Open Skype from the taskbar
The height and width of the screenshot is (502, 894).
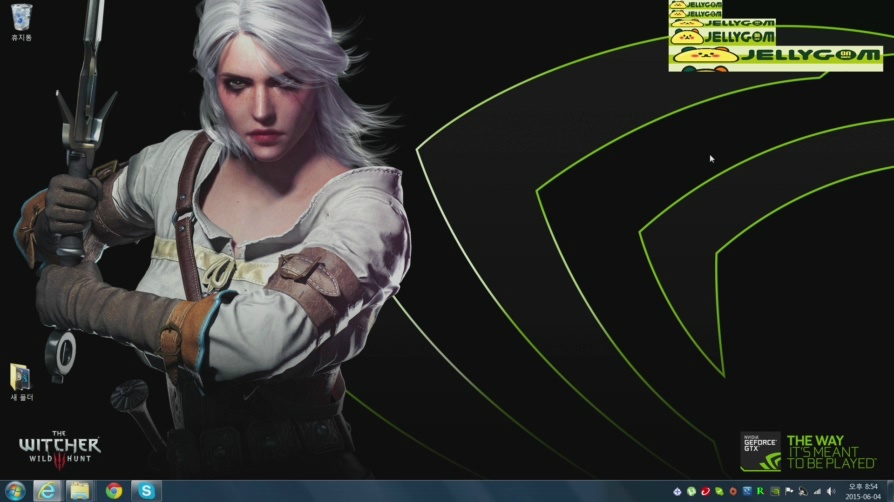[146, 491]
